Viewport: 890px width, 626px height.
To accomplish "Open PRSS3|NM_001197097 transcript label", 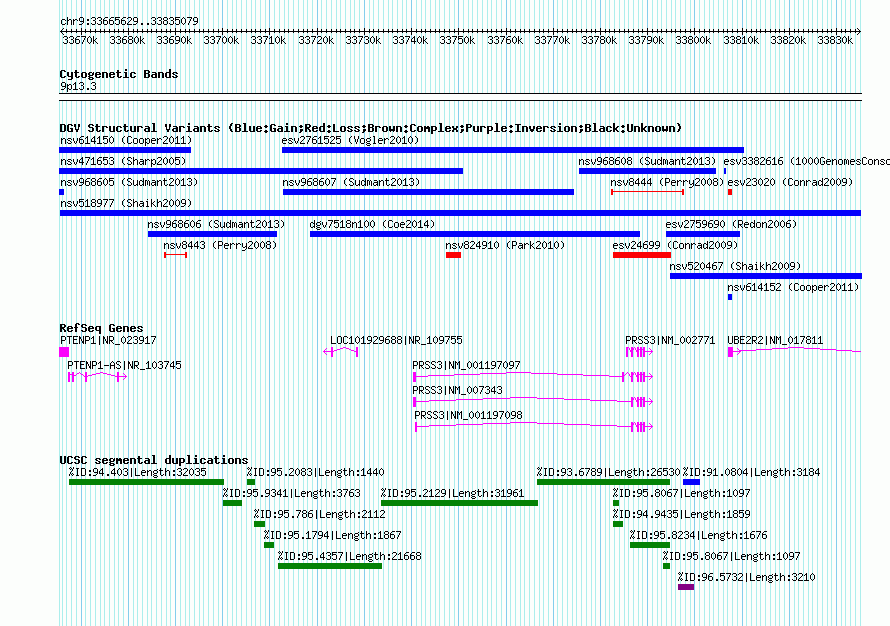I will click(467, 365).
